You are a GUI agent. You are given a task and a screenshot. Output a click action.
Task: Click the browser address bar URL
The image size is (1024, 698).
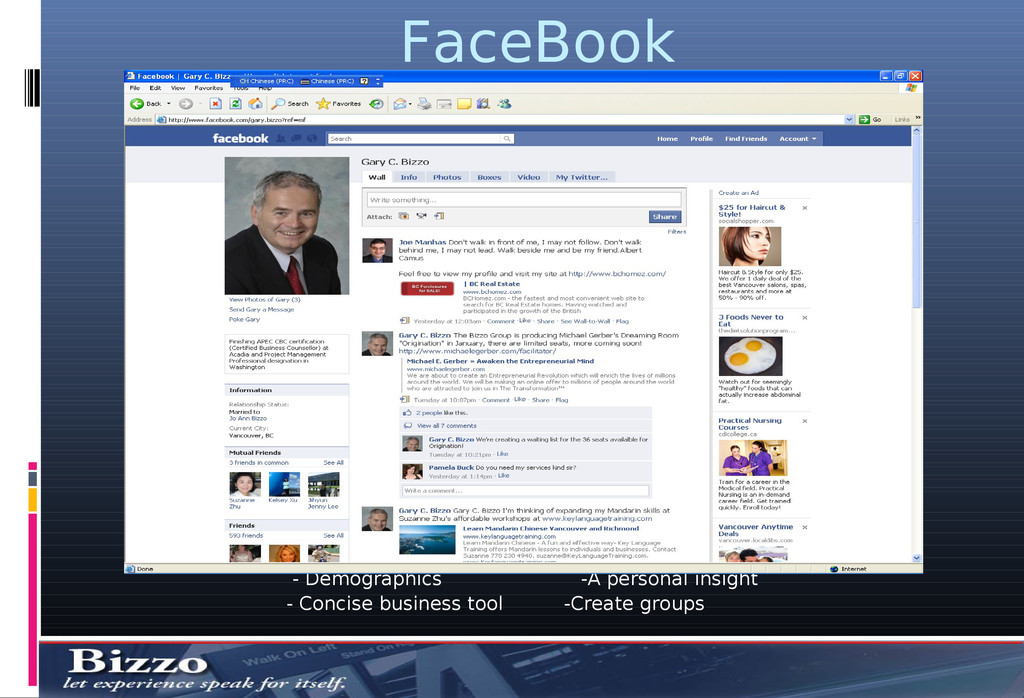236,120
